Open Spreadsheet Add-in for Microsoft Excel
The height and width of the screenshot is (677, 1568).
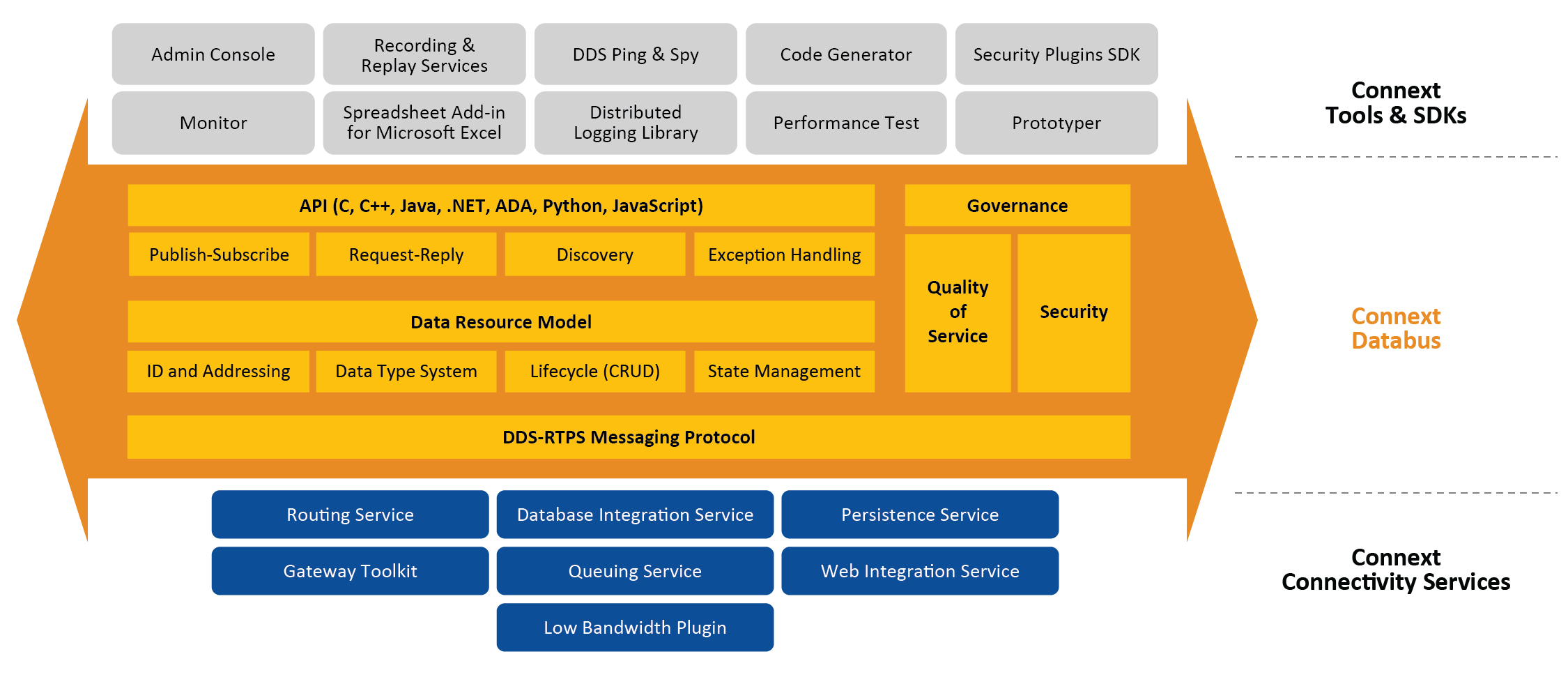(424, 123)
